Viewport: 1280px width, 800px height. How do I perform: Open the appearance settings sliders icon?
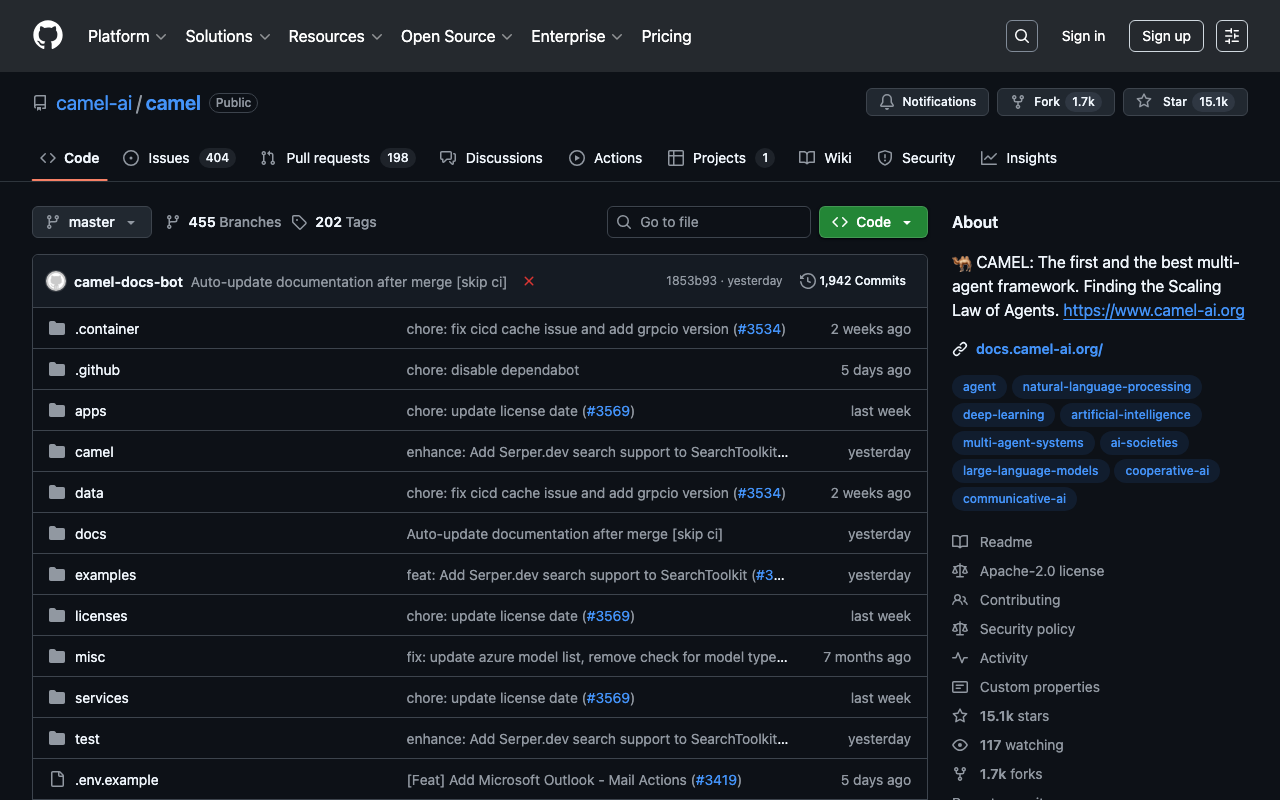coord(1231,36)
